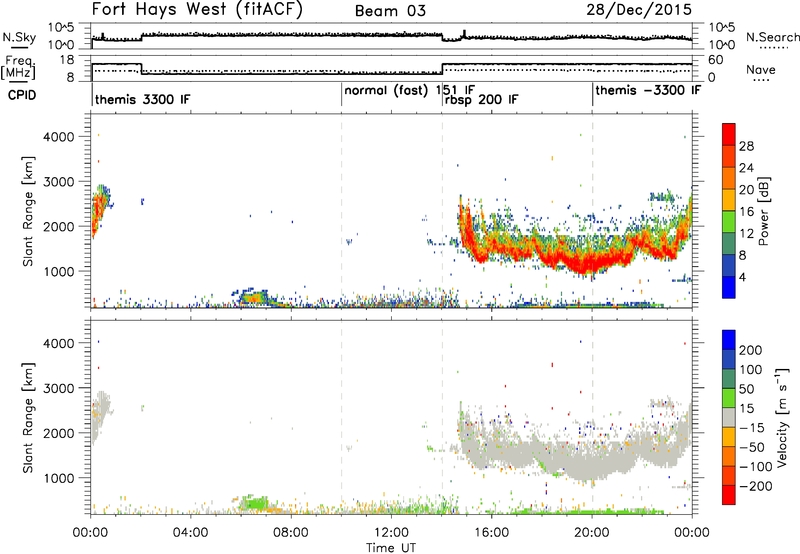Click the title 'Fort Hays West (fitACF)'

197,9
